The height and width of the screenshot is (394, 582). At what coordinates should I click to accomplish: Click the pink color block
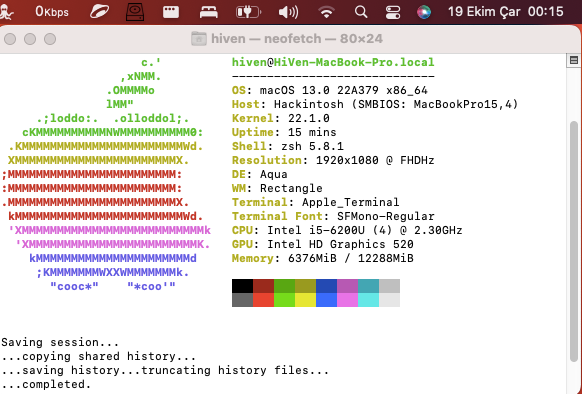click(347, 300)
